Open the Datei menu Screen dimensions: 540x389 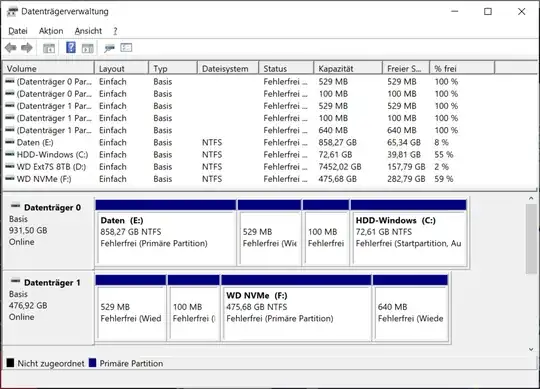click(x=18, y=31)
